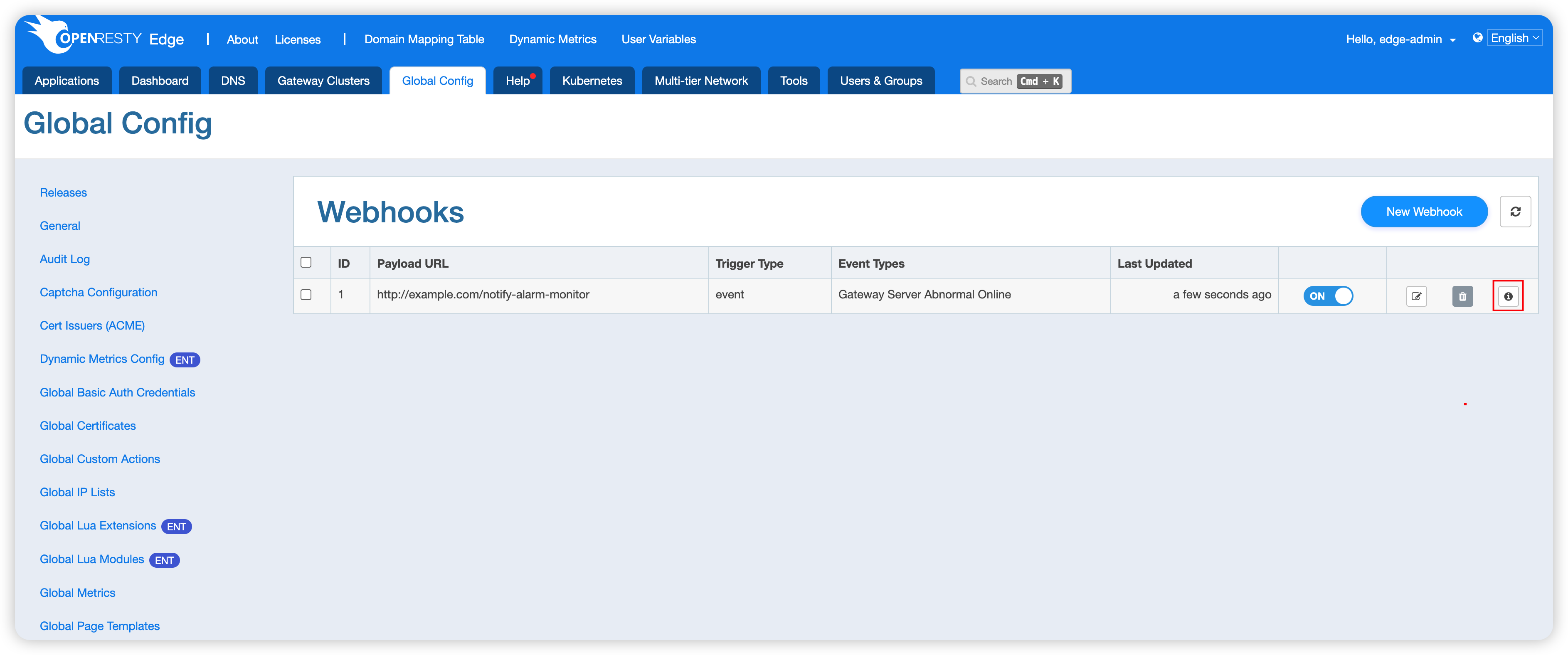The width and height of the screenshot is (1568, 655).
Task: Open Dynamic Metrics in the header
Action: pos(553,39)
